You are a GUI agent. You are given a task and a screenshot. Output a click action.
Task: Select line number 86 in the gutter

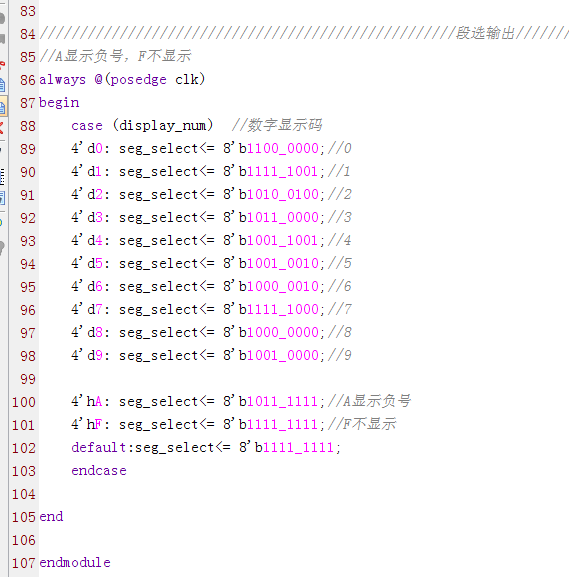click(x=28, y=80)
